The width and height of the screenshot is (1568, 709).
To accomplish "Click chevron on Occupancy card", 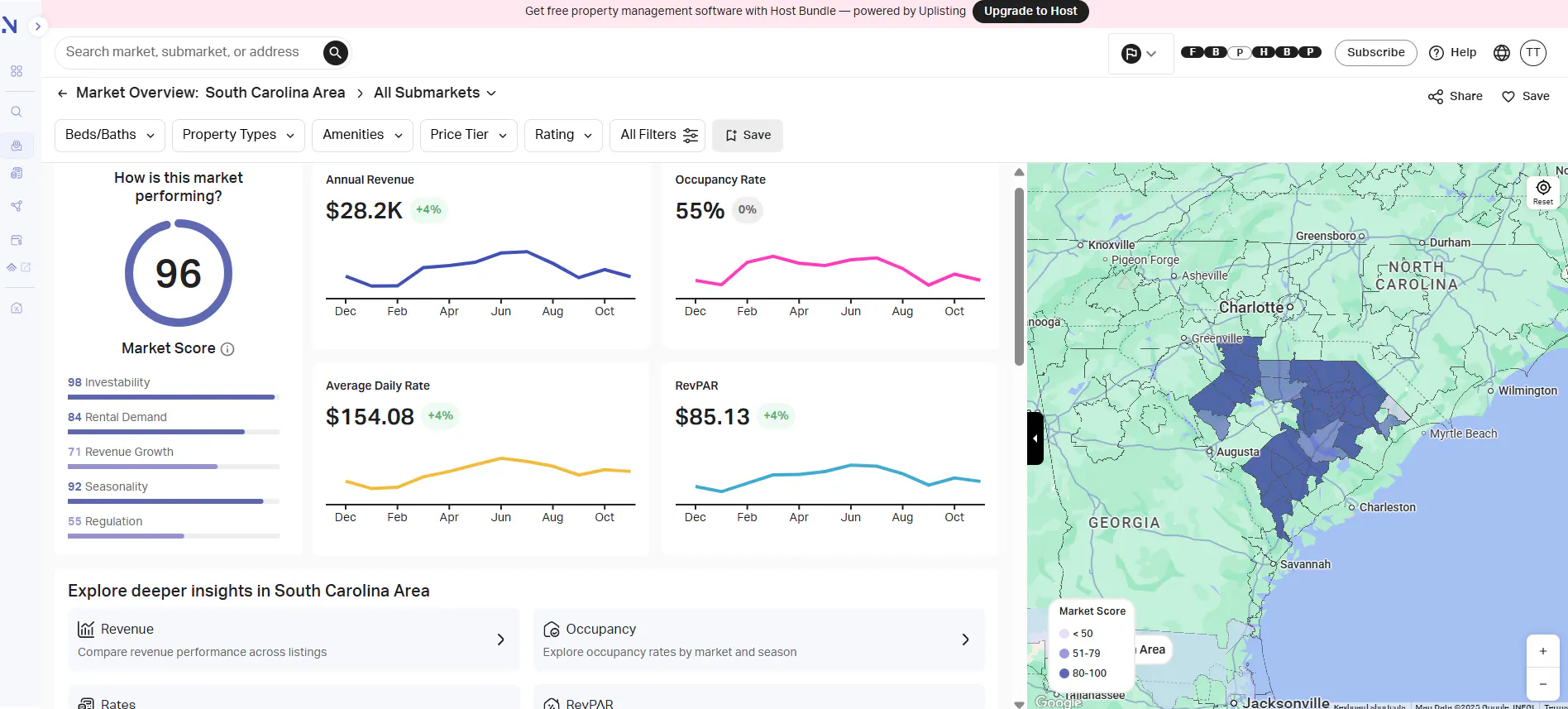I will (965, 640).
